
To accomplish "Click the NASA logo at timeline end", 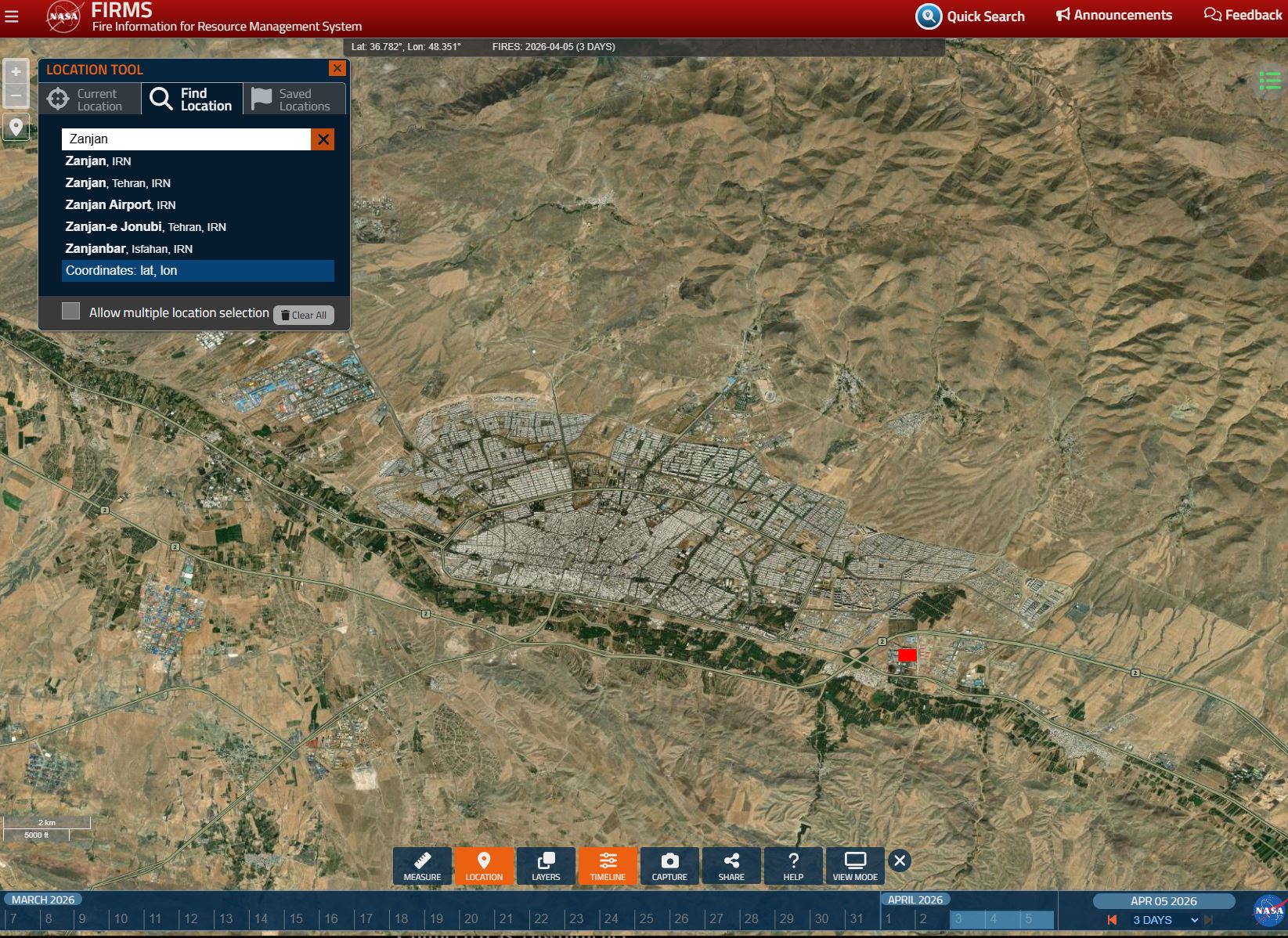I will coord(1268,911).
